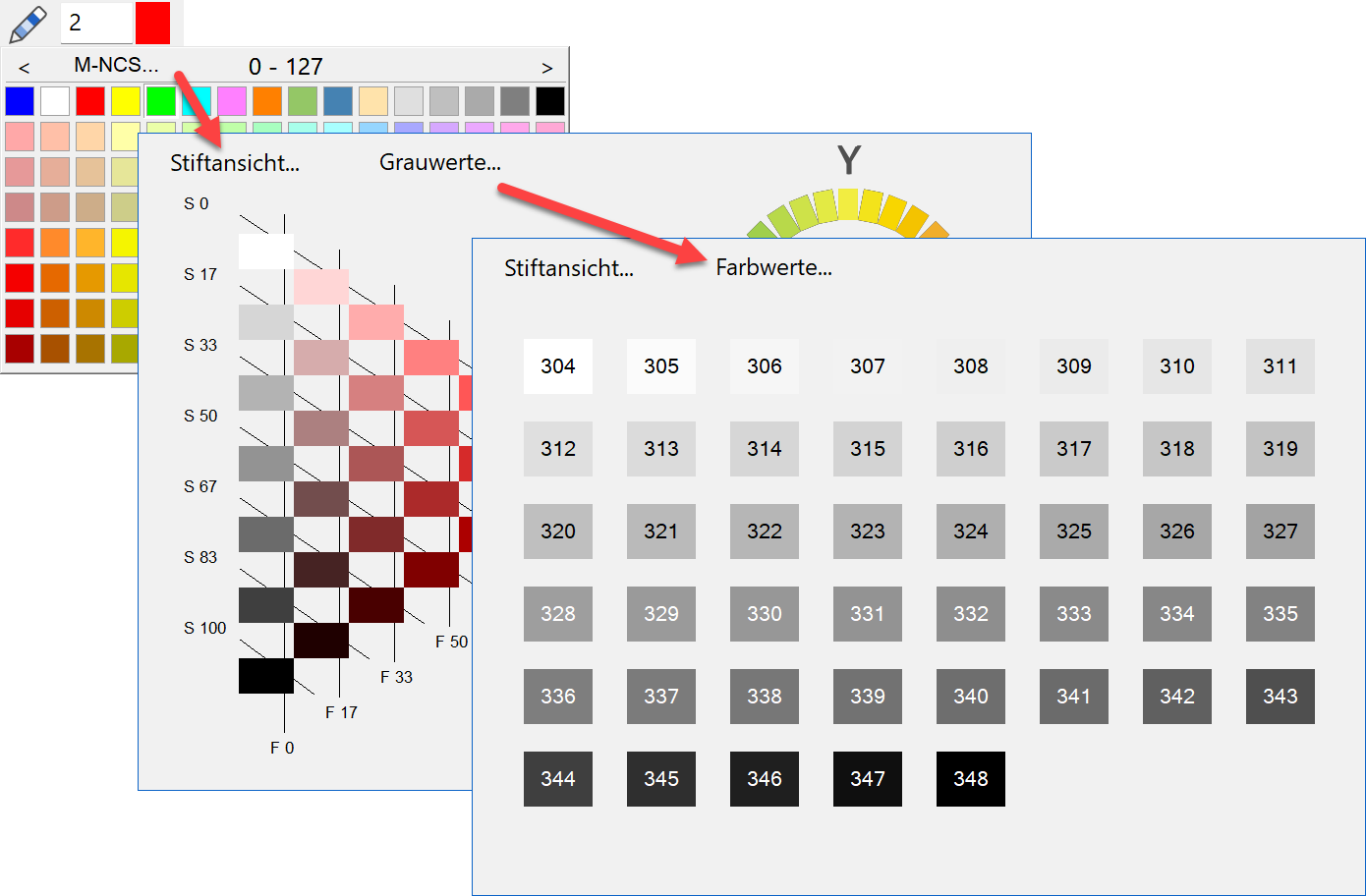Click the yellow Y segment on hue wheel
Viewport: 1366px width, 896px height.
[849, 204]
